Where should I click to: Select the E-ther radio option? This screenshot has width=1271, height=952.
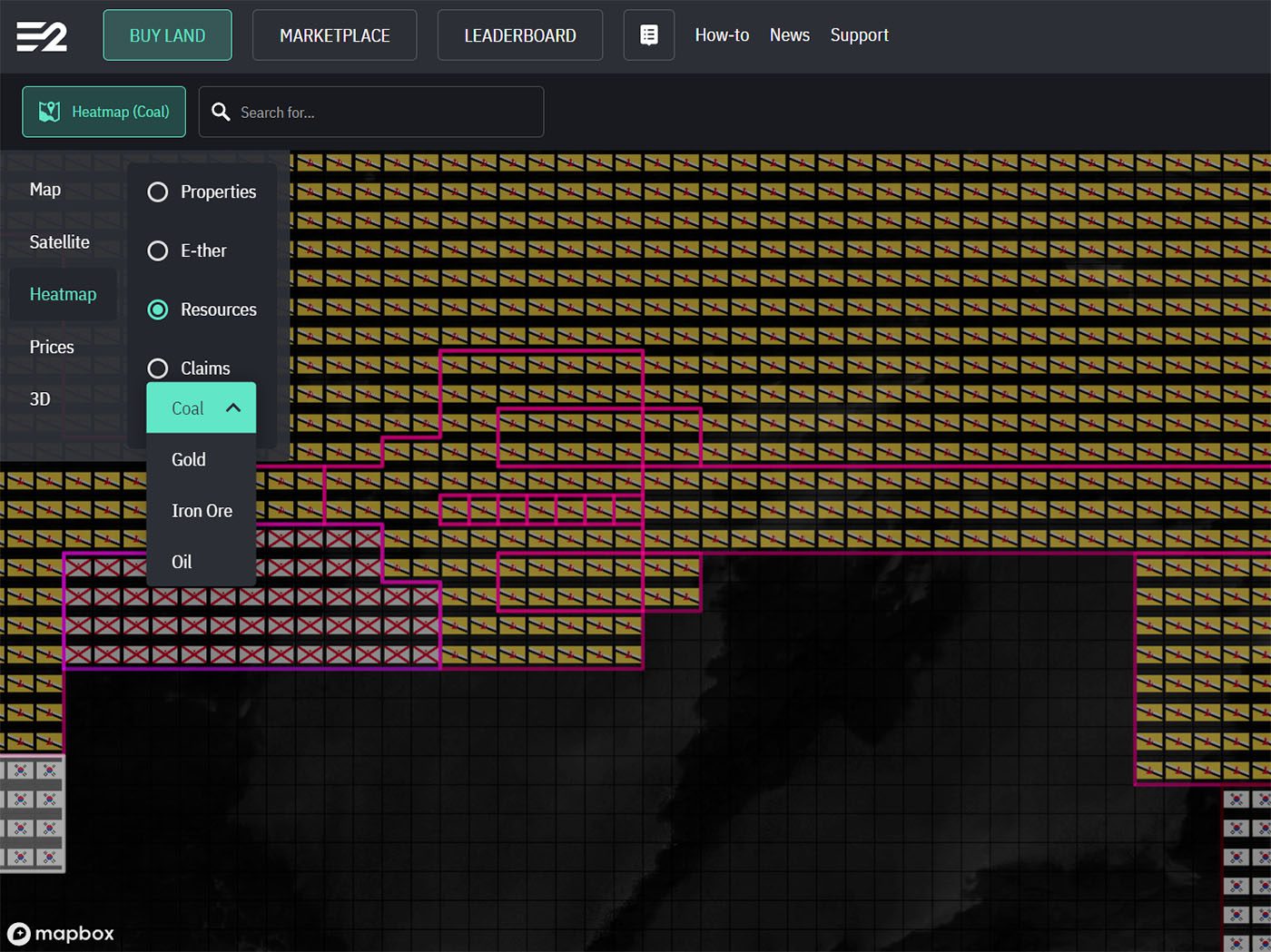158,250
